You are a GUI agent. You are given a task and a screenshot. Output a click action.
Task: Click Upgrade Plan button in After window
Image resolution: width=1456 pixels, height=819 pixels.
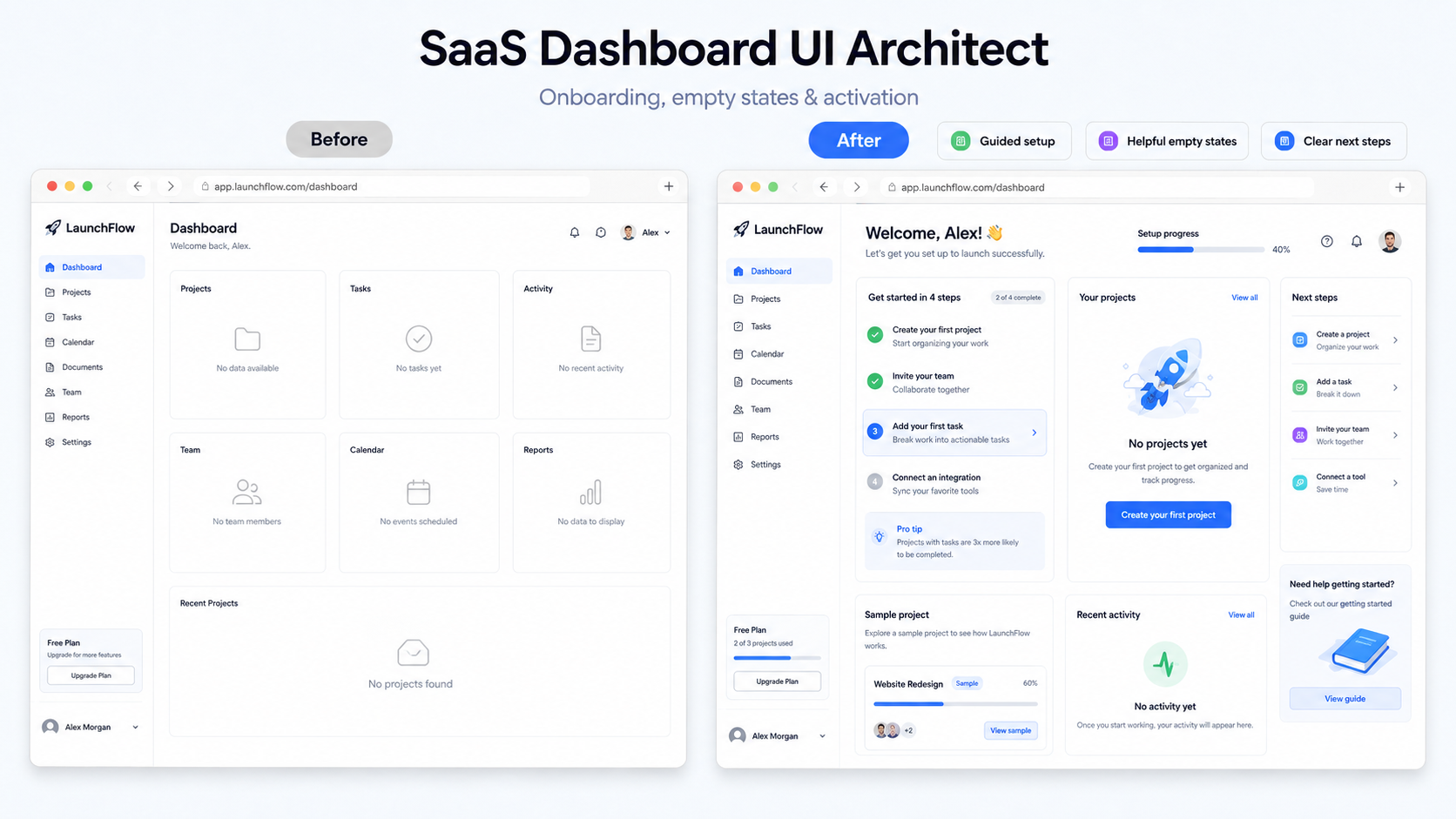778,681
